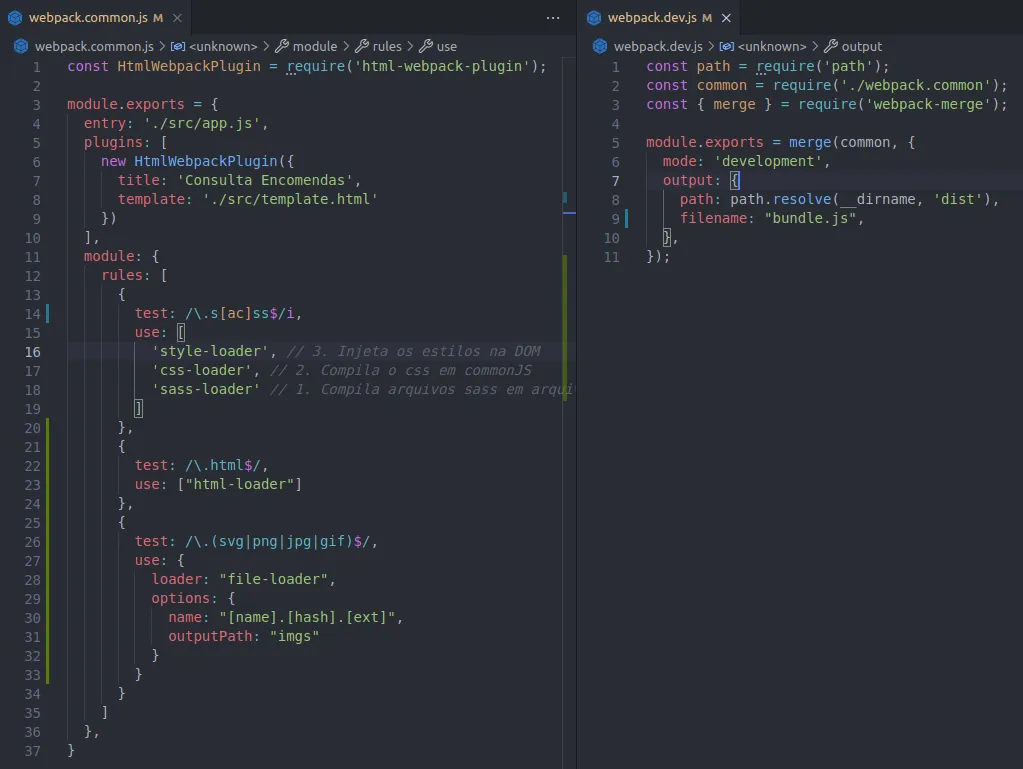Click the wrench icon next to rules breadcrumb
1023x769 pixels.
[x=361, y=46]
